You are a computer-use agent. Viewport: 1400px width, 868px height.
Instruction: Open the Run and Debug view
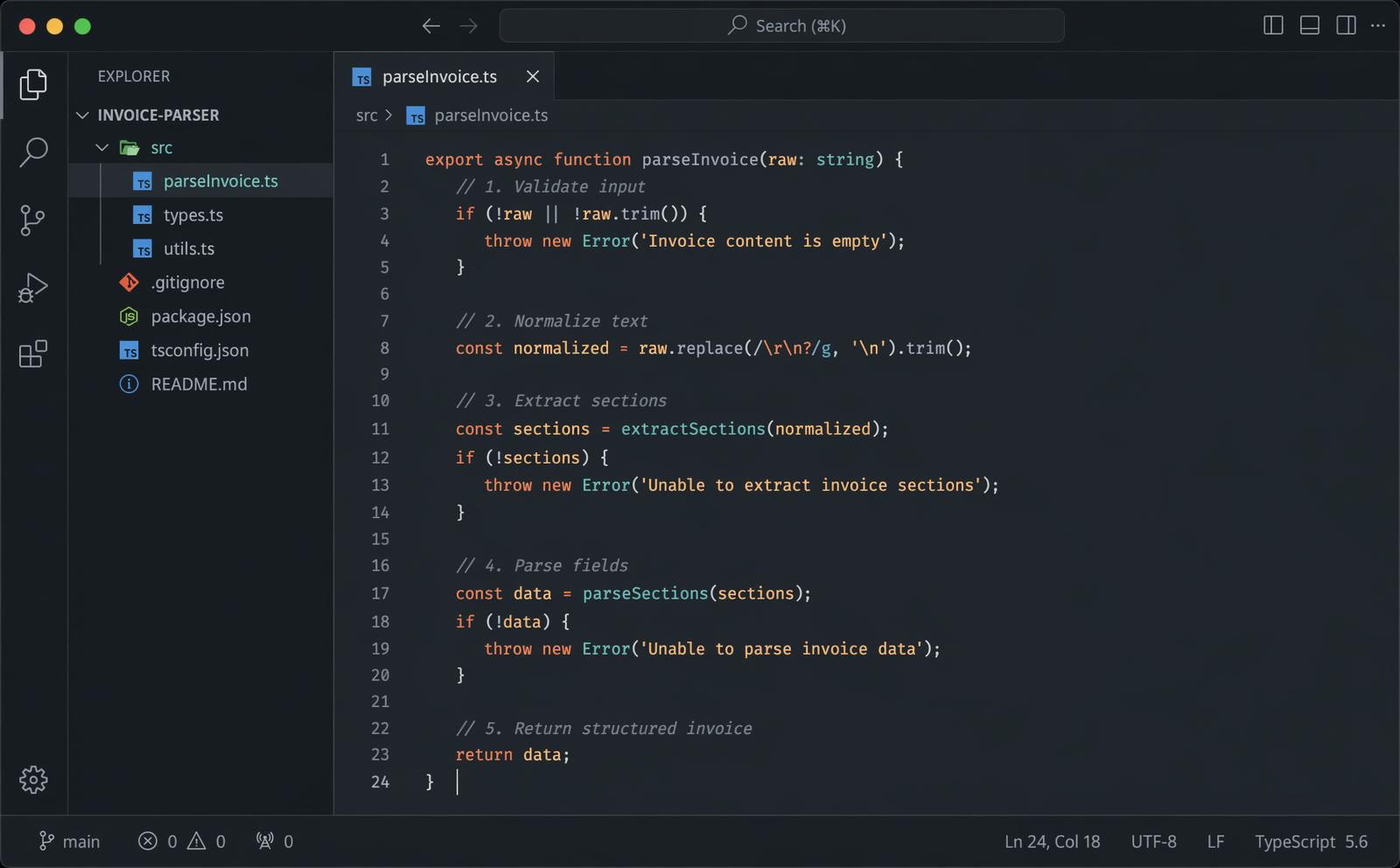click(33, 287)
